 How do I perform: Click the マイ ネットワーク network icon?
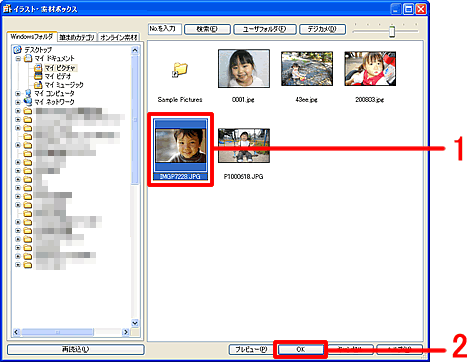coord(28,102)
